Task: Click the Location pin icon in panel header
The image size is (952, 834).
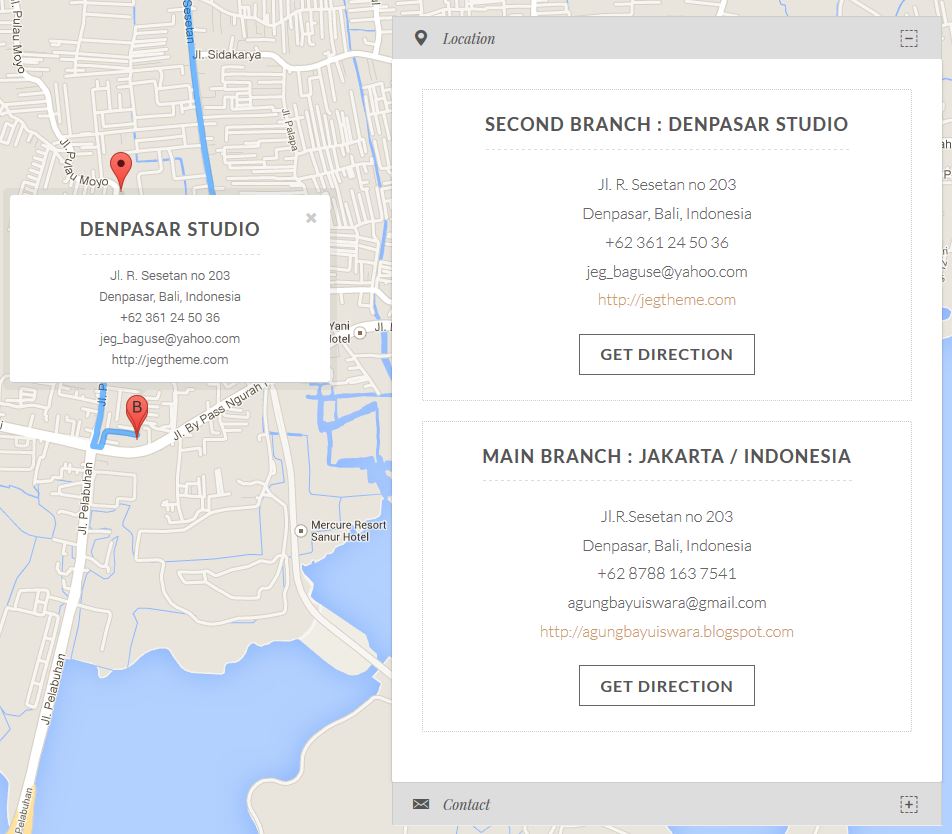Action: pos(421,38)
